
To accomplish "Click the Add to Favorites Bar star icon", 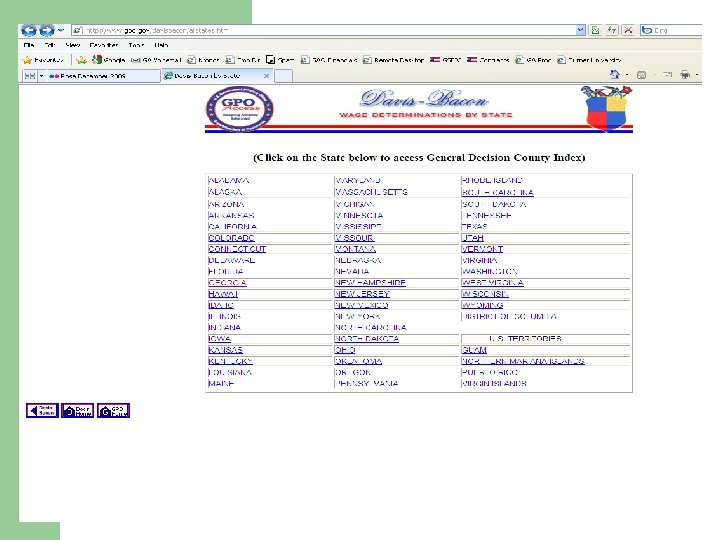I will (81, 60).
